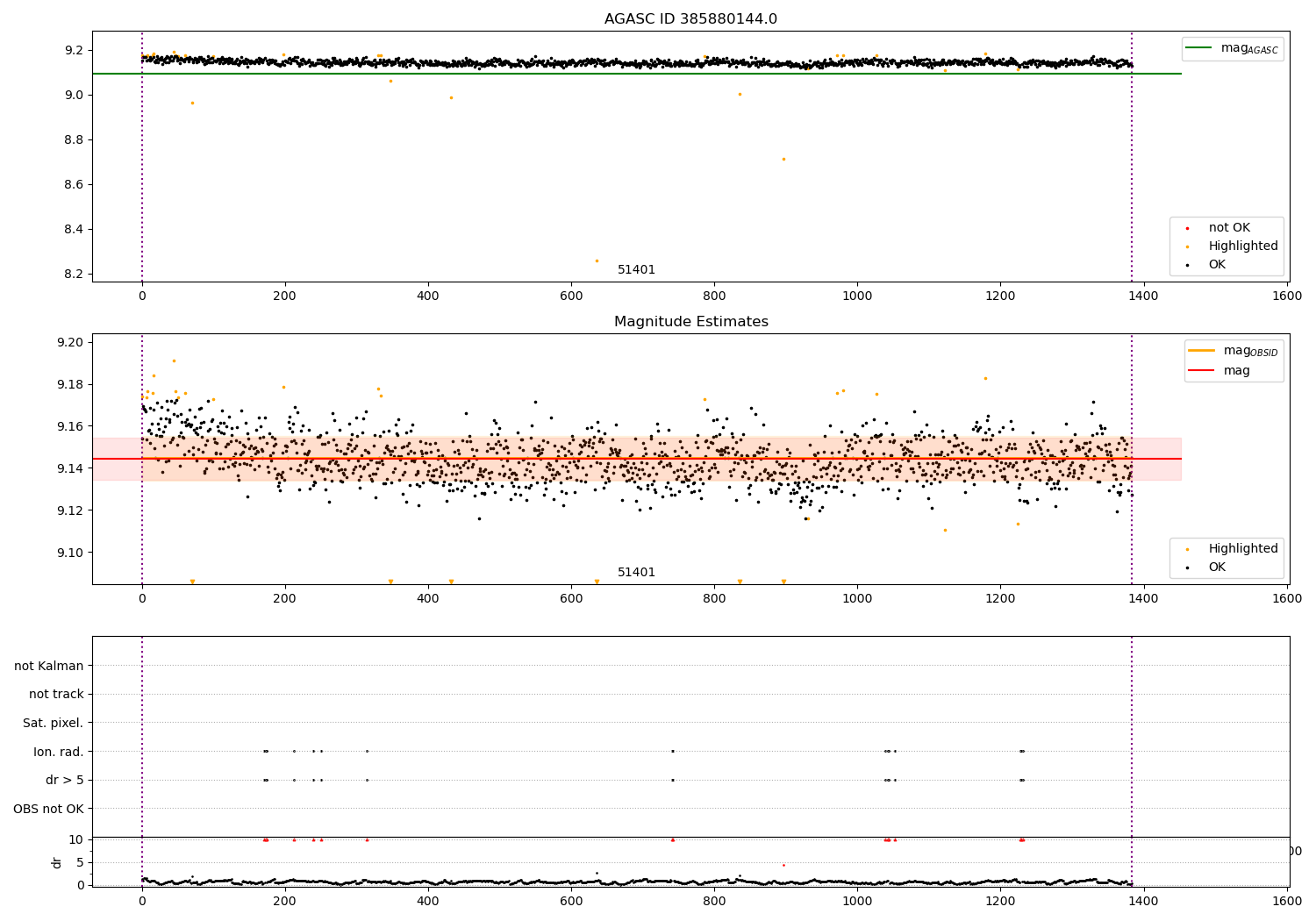Click the 'OBS not OK' axis label
The height and width of the screenshot is (921, 1316).
(49, 809)
